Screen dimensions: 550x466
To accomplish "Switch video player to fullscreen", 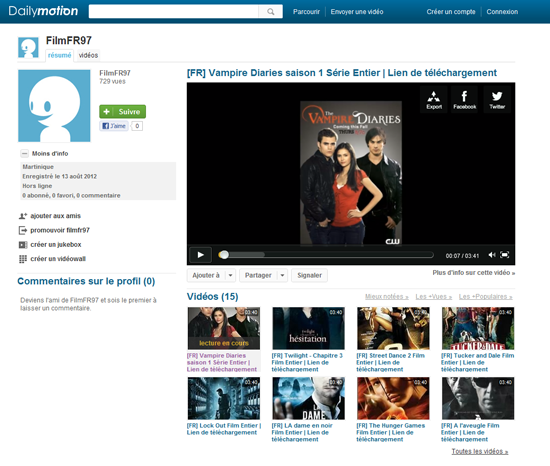I will [504, 255].
